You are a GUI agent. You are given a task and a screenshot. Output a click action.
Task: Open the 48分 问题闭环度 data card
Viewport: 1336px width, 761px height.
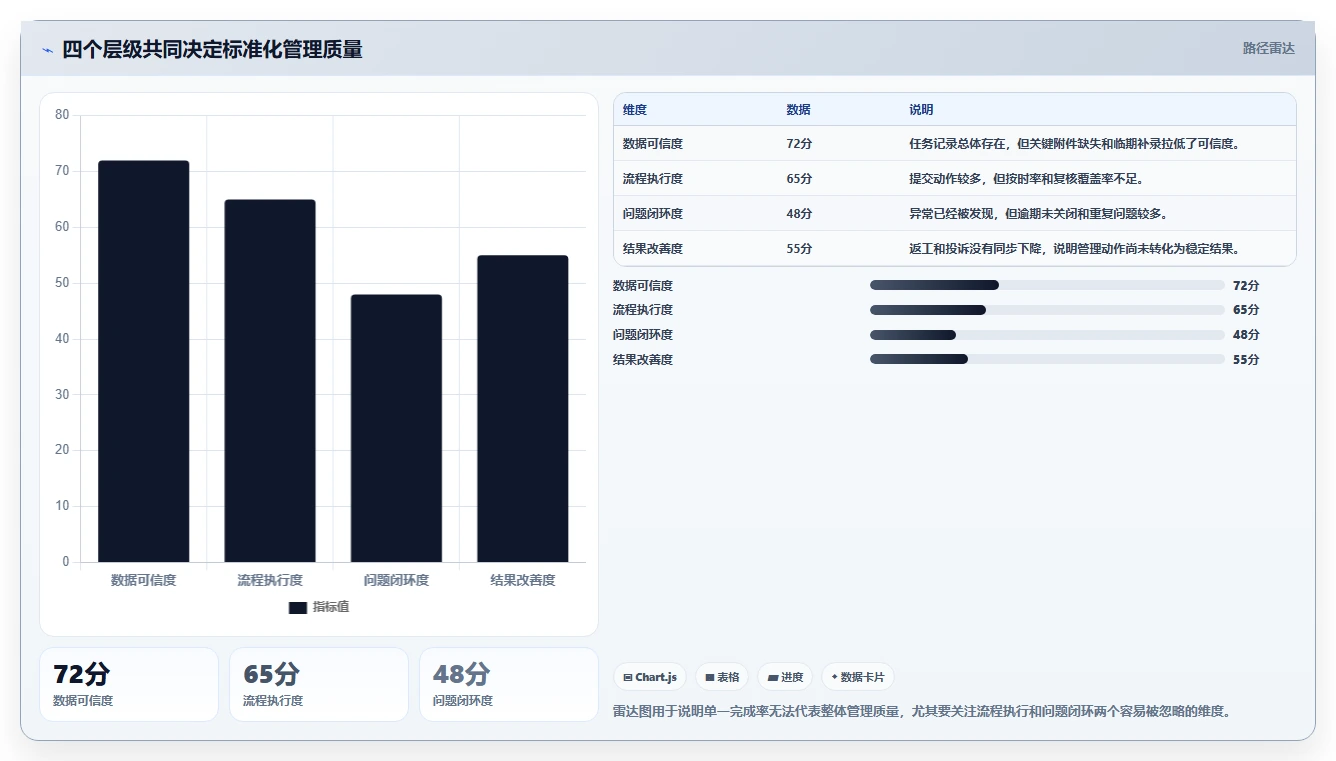click(509, 684)
